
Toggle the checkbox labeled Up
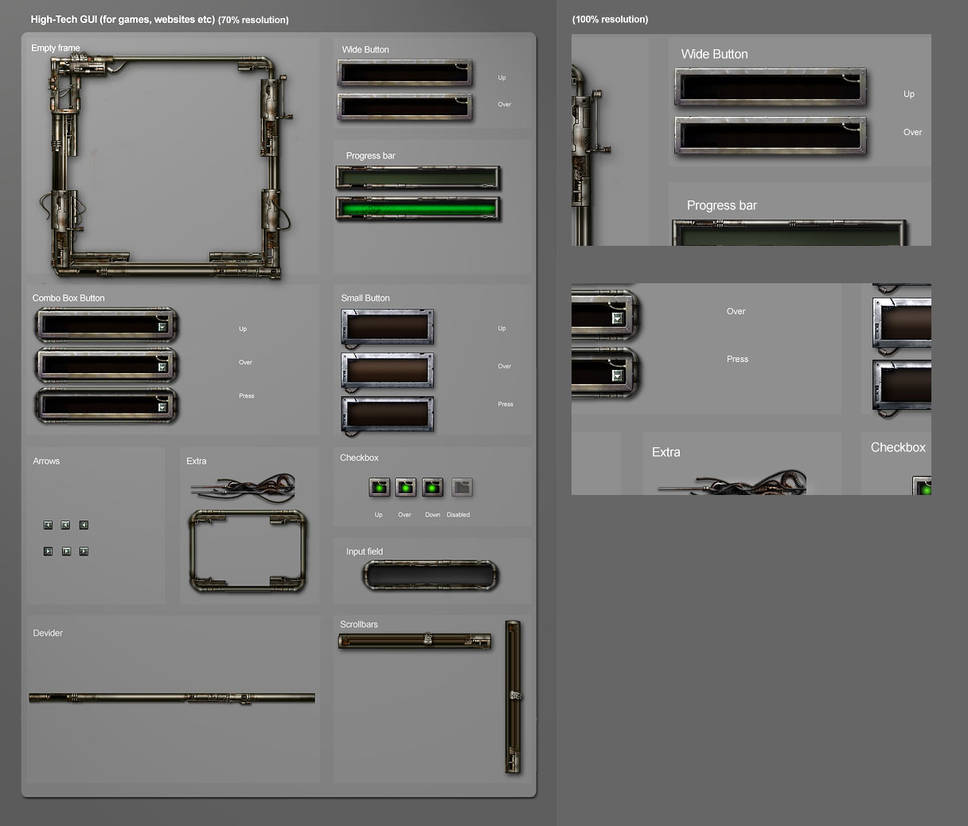click(379, 487)
